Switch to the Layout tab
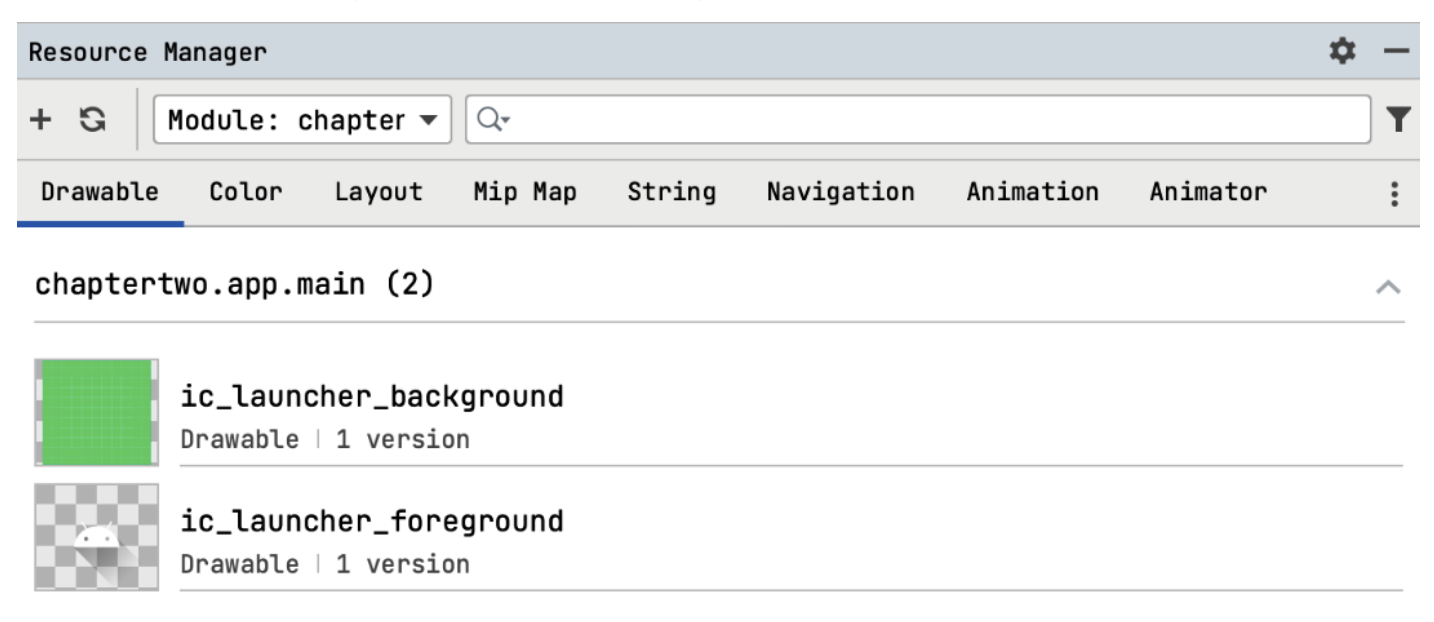This screenshot has height=622, width=1434. pyautogui.click(x=378, y=192)
